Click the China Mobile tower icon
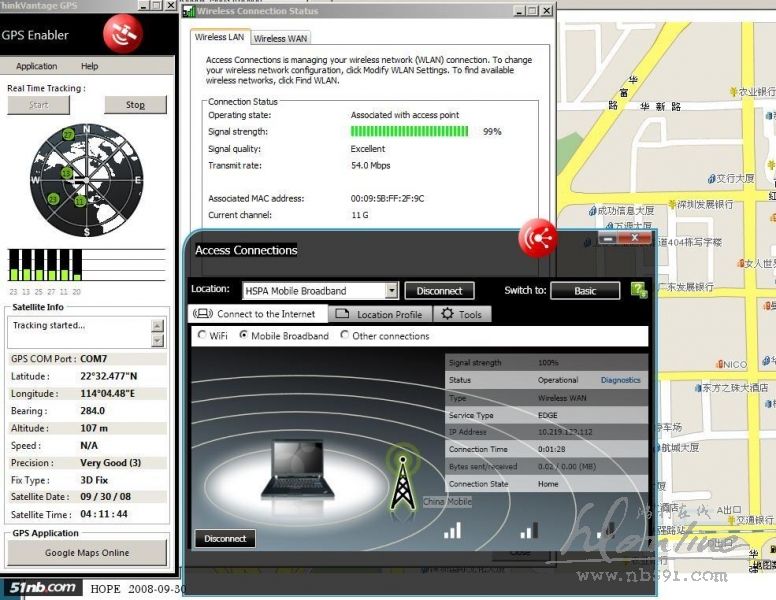 coord(401,478)
